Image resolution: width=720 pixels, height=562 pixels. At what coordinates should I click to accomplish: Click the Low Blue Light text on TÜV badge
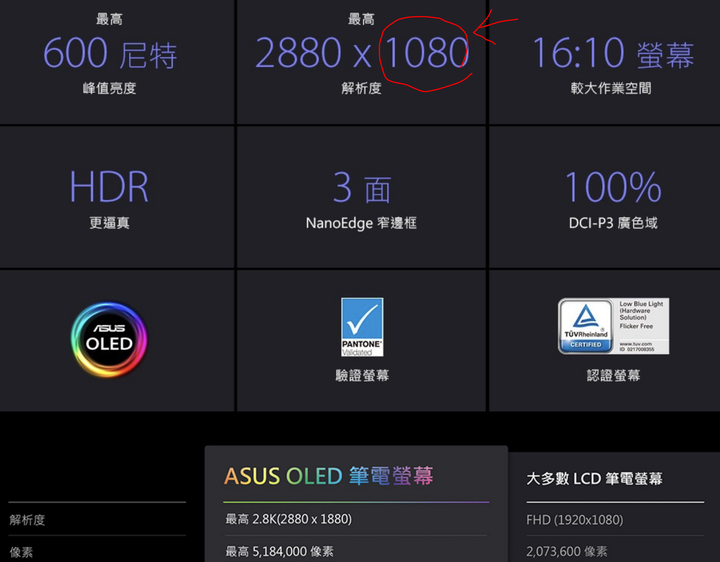641,304
